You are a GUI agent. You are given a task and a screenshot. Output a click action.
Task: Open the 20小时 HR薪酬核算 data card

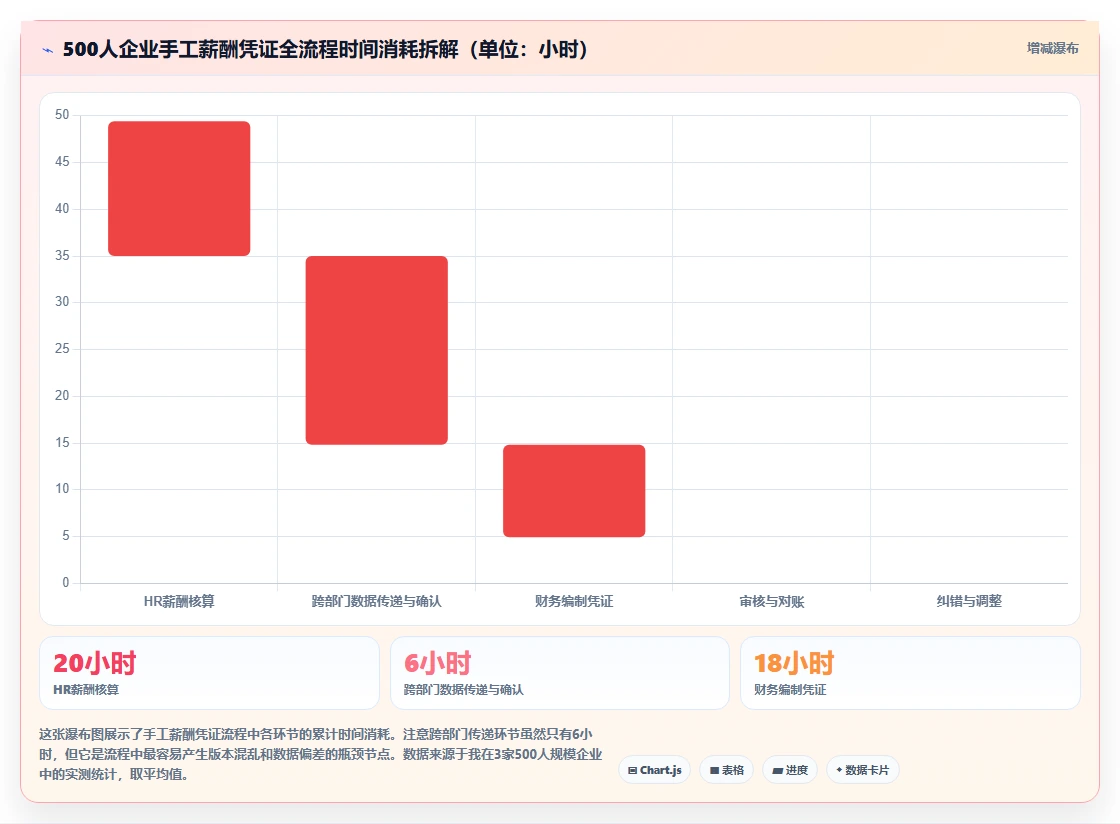tap(209, 673)
